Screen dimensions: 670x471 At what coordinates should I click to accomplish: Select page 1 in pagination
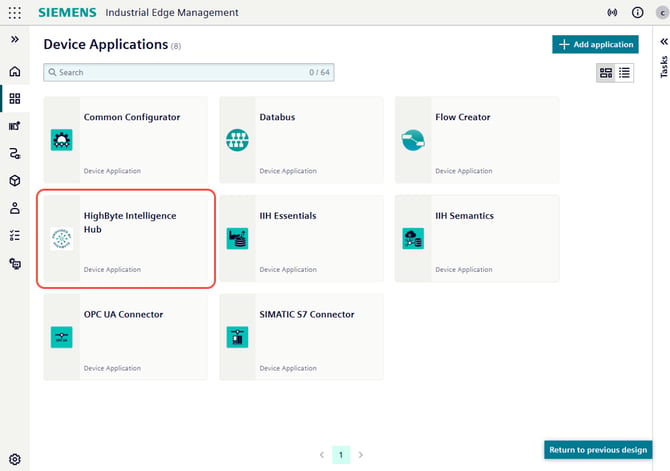click(x=341, y=455)
